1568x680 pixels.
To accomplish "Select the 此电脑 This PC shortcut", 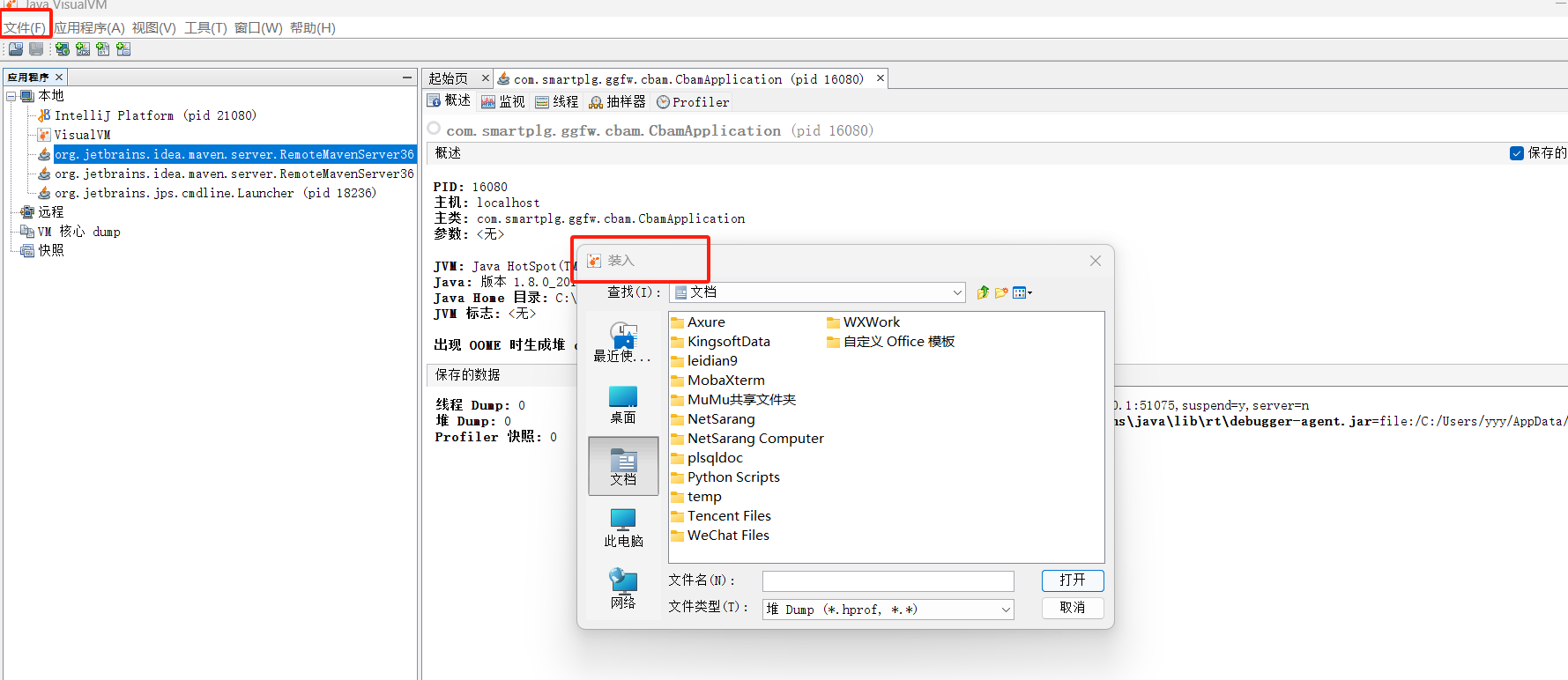I will [x=623, y=528].
